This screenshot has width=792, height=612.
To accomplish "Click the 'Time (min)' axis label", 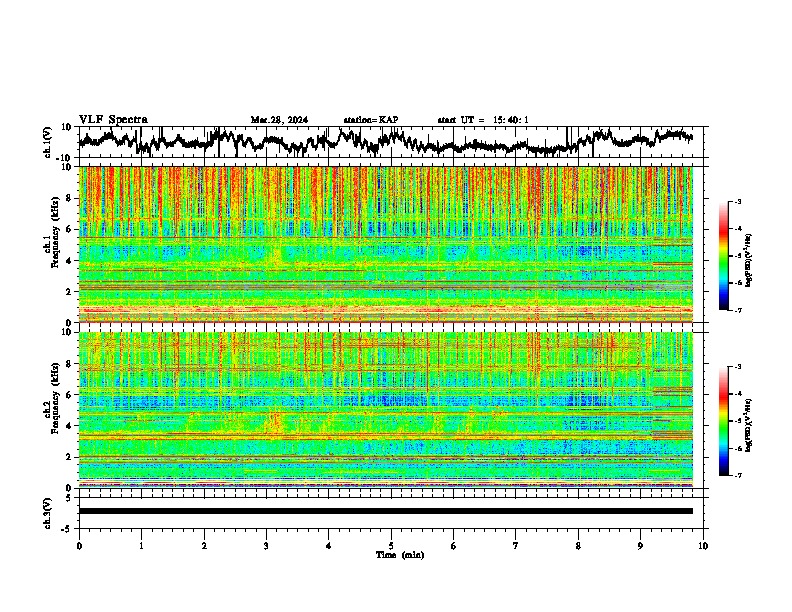I will [400, 555].
